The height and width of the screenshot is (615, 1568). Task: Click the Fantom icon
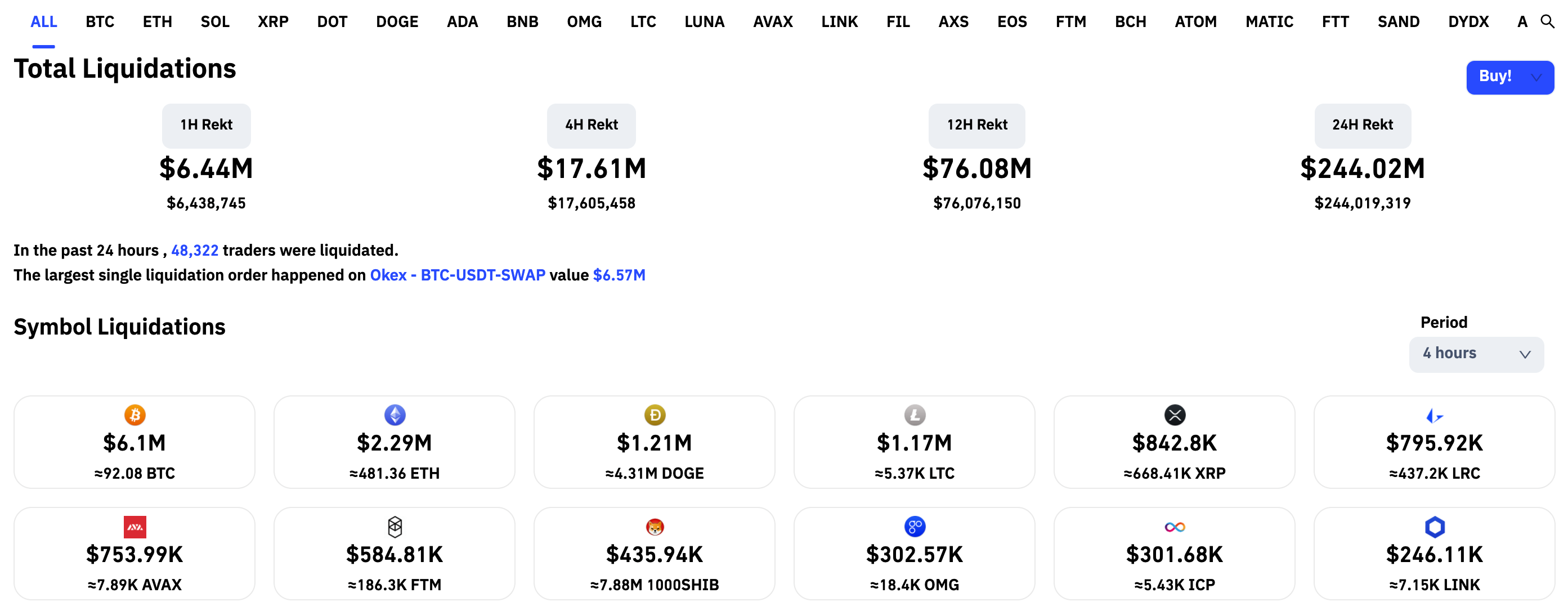pos(395,527)
